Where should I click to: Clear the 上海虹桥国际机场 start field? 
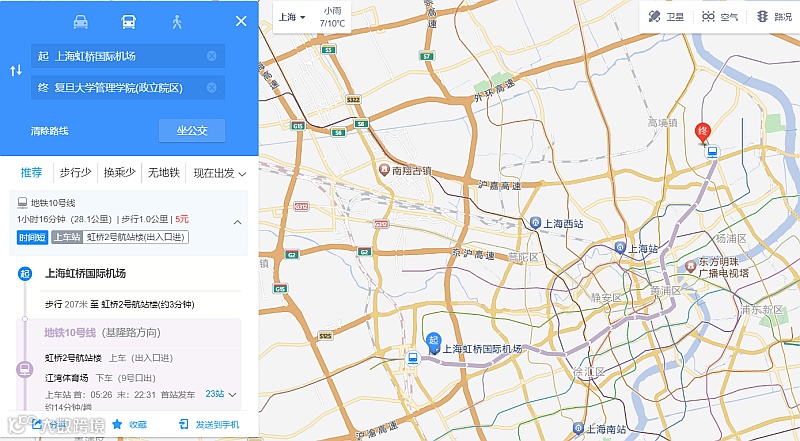212,56
